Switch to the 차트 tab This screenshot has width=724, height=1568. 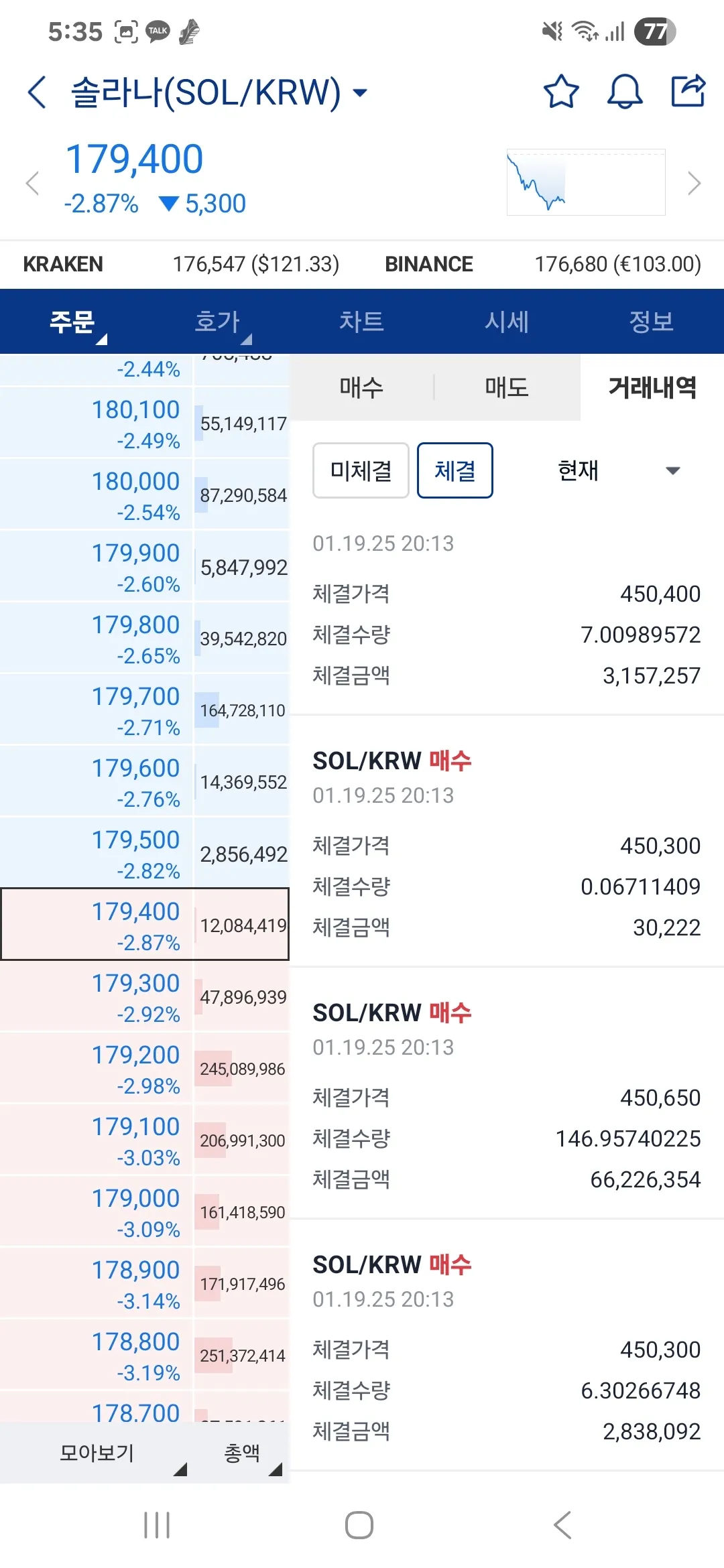pos(361,322)
